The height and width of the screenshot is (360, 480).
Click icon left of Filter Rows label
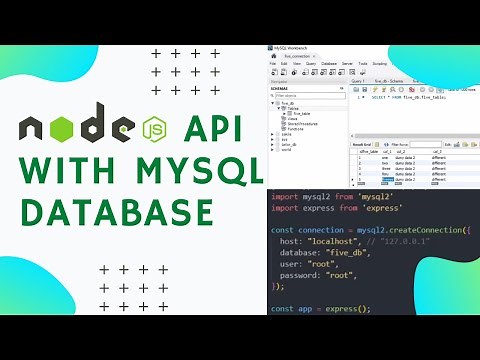pyautogui.click(x=386, y=144)
